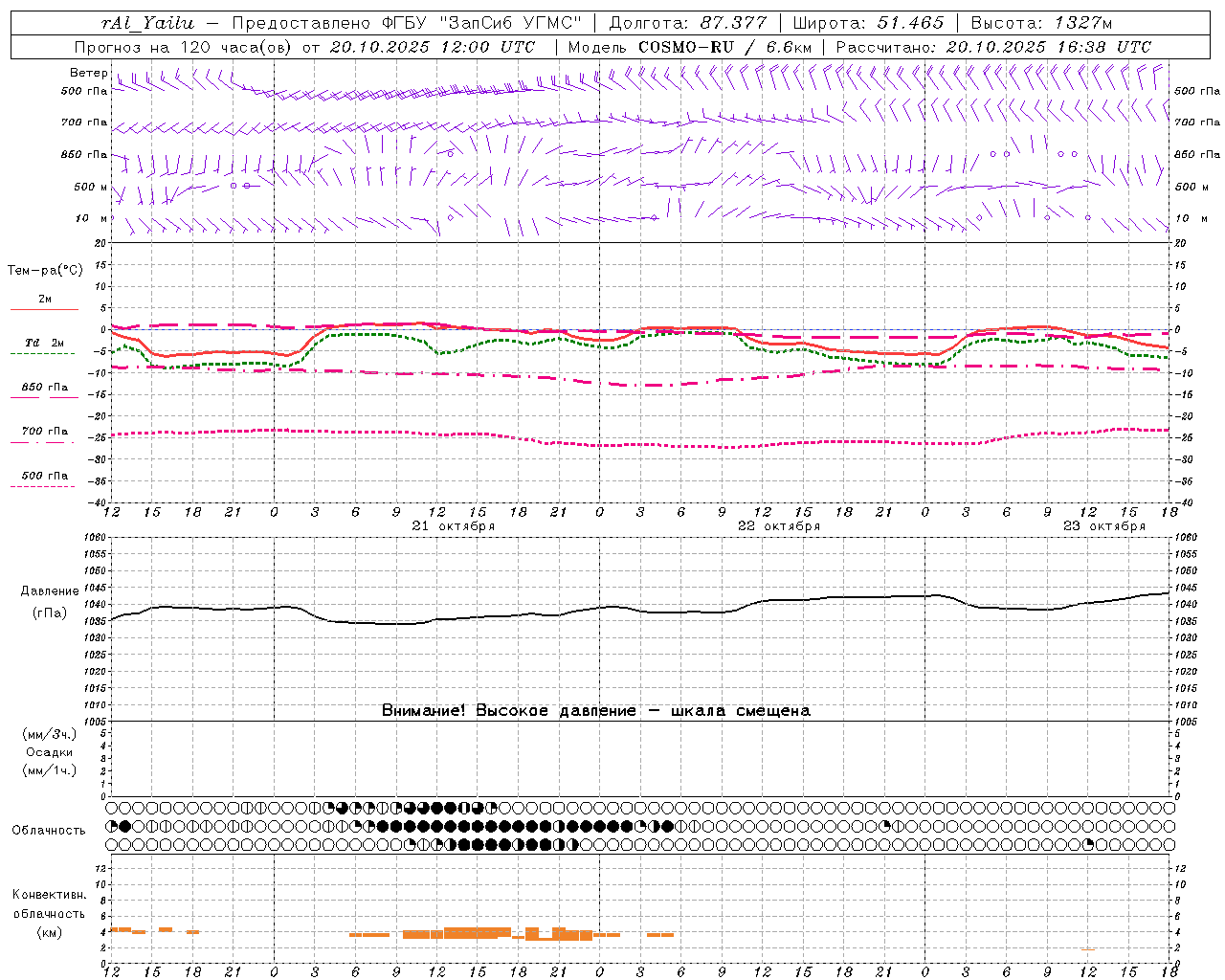Image resolution: width=1225 pixels, height=980 pixels.
Task: Click the 21 октября date label
Action: point(454,526)
